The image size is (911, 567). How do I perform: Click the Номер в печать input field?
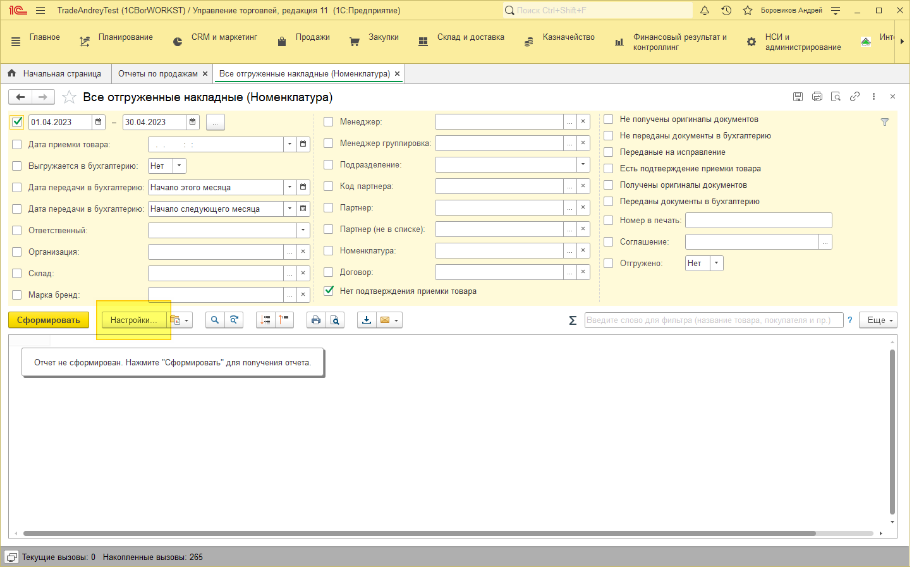(758, 220)
